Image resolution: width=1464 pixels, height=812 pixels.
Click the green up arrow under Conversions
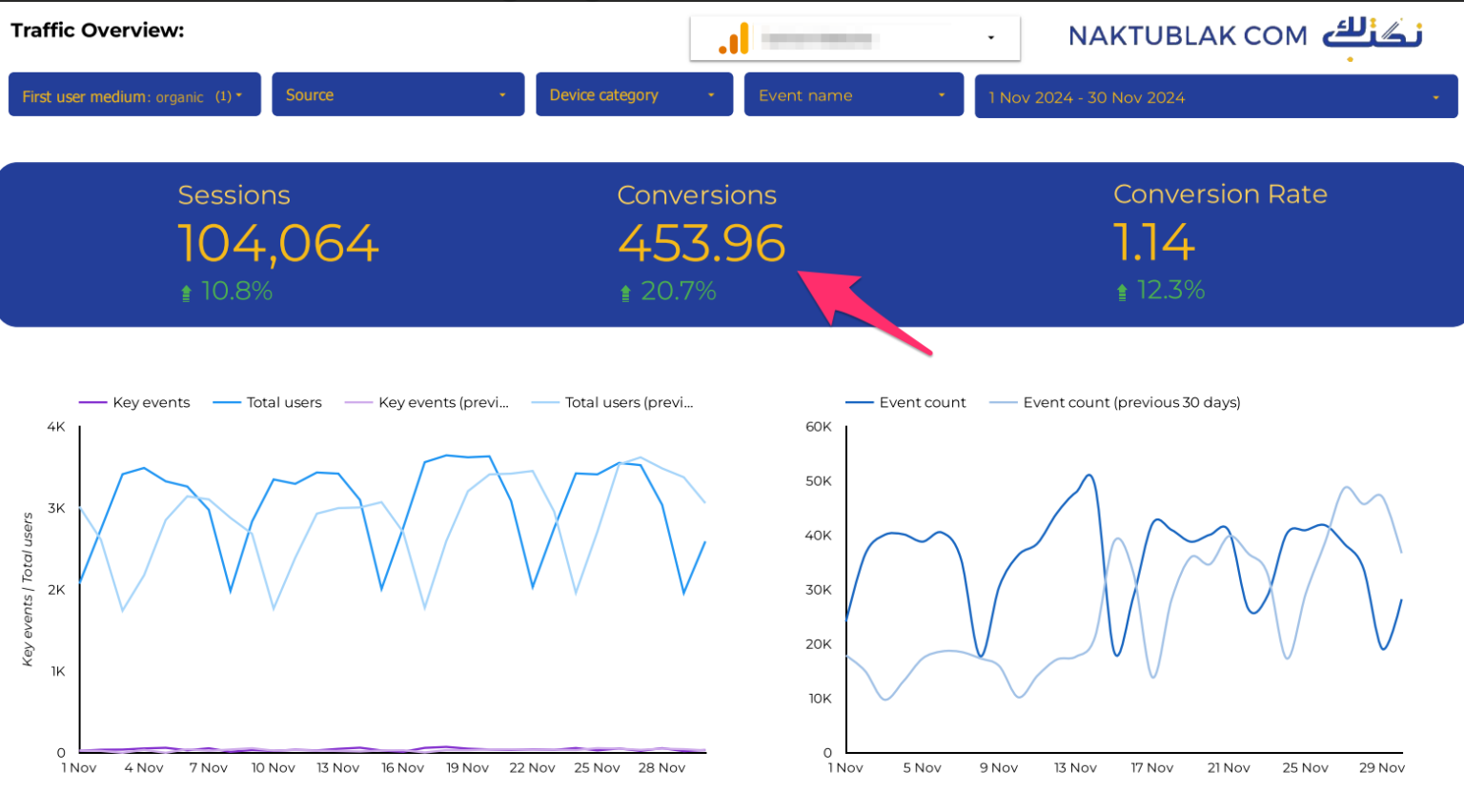tap(625, 293)
